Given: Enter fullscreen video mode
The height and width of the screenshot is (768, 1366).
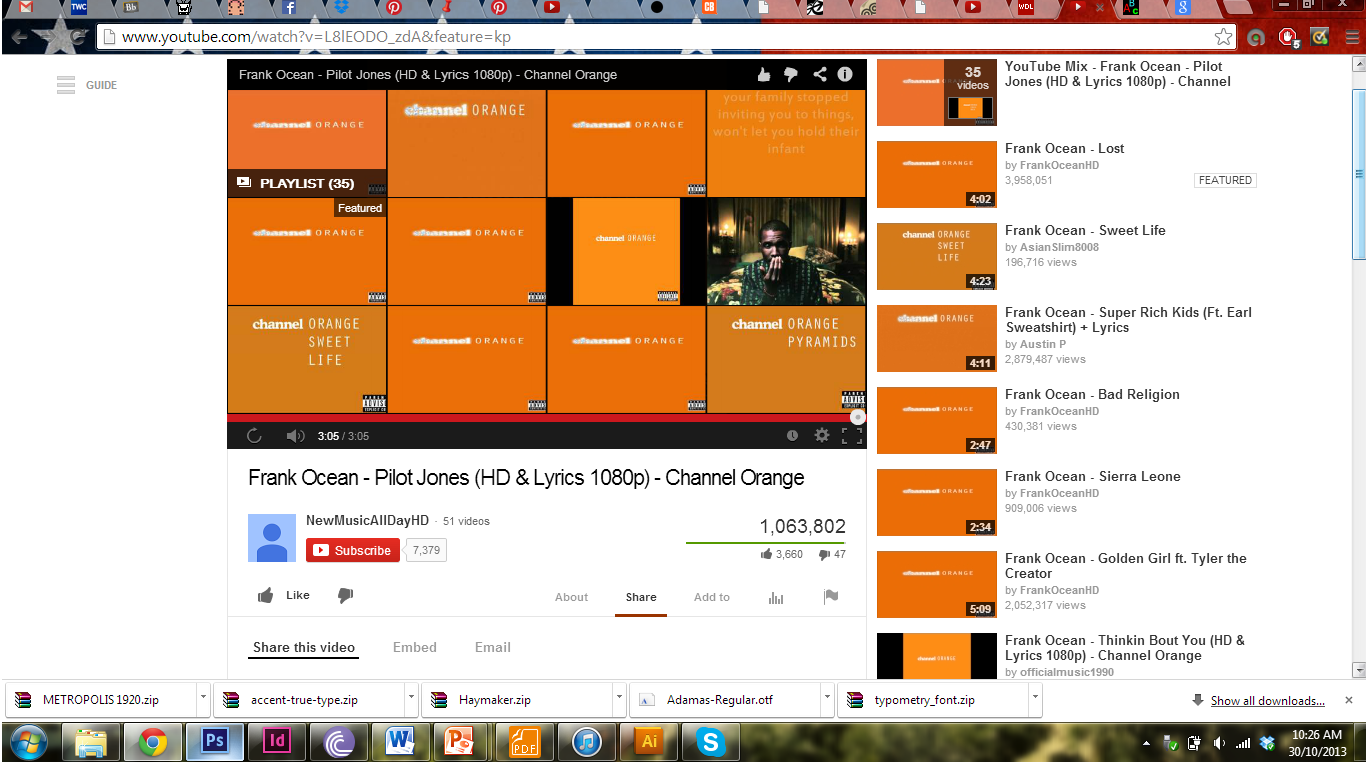Looking at the screenshot, I should click(x=851, y=435).
